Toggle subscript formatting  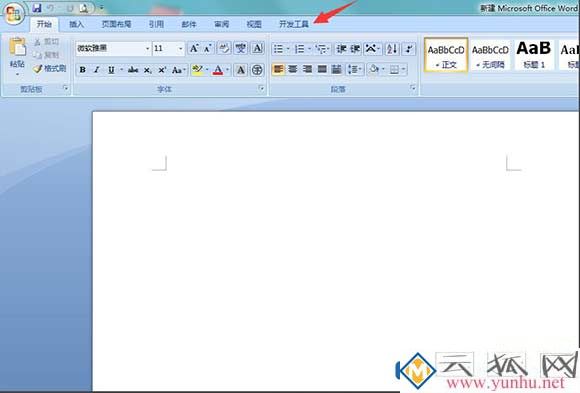tap(147, 70)
